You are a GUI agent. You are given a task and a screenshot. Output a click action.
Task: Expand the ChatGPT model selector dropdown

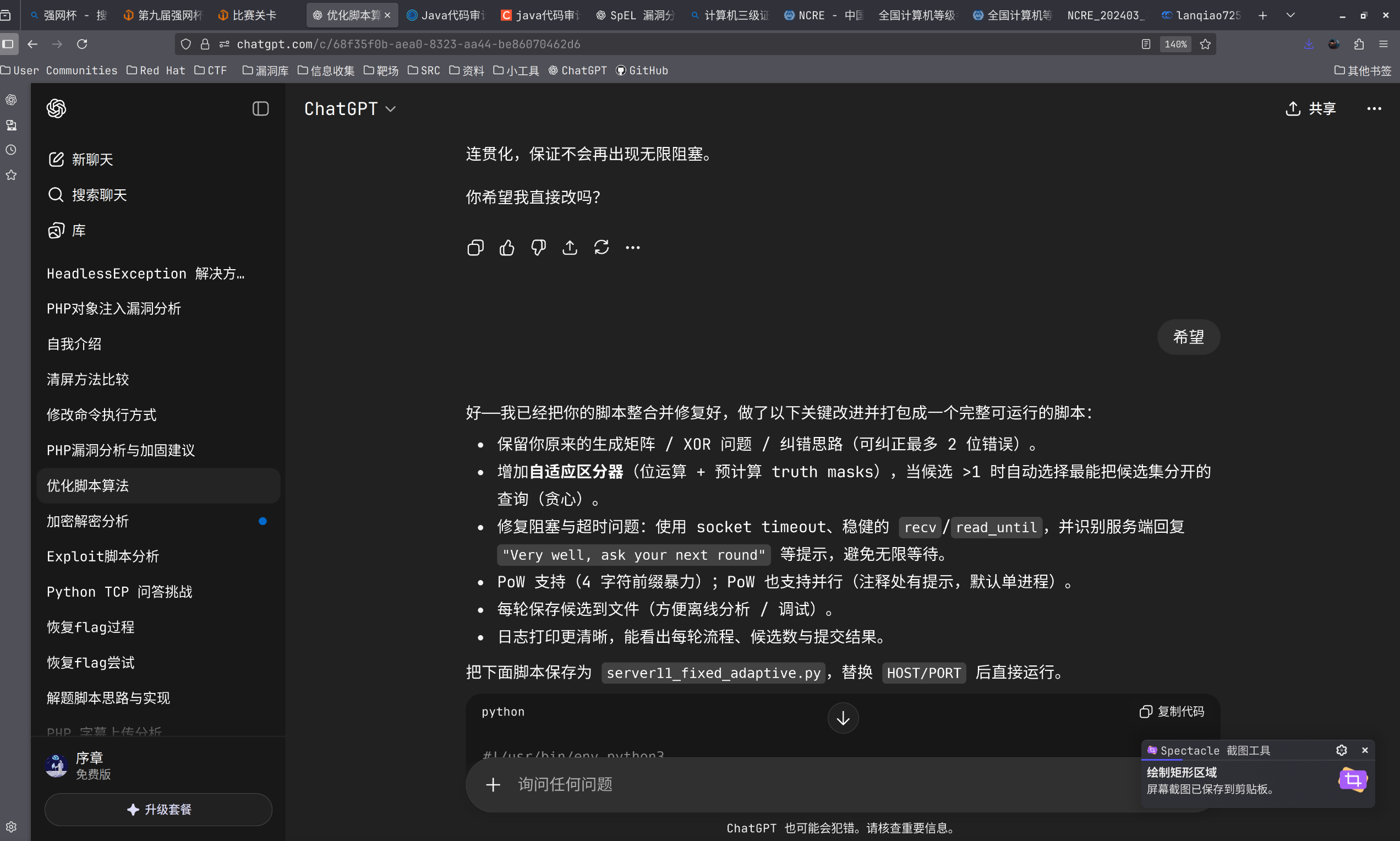(x=349, y=108)
